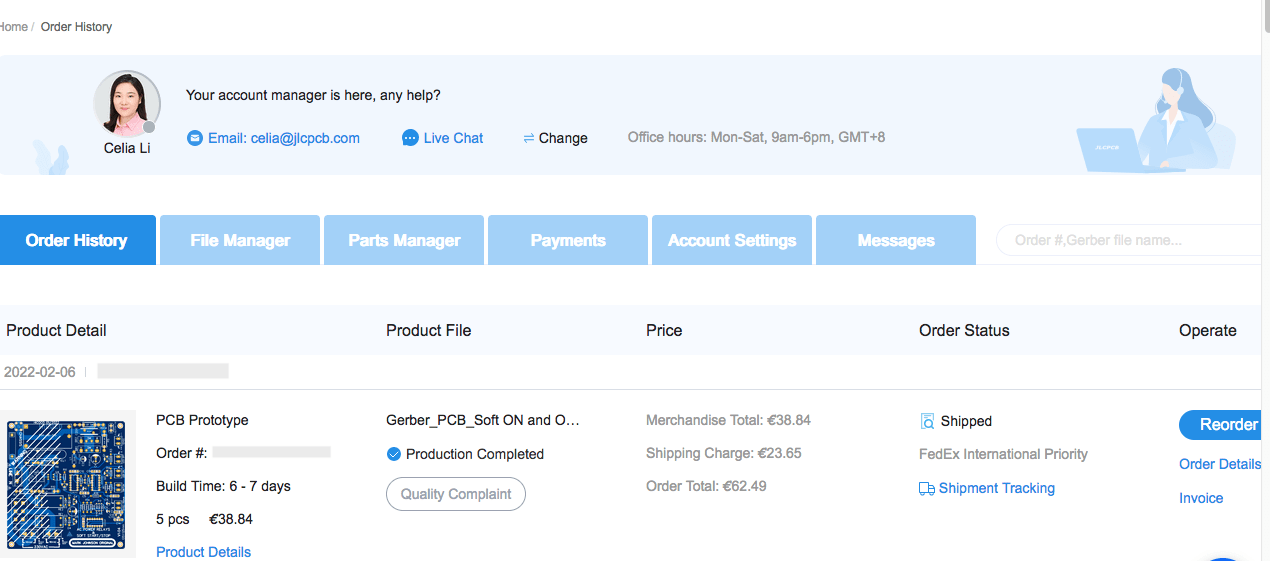Click the Change swap arrows icon
This screenshot has height=561, width=1270.
529,138
